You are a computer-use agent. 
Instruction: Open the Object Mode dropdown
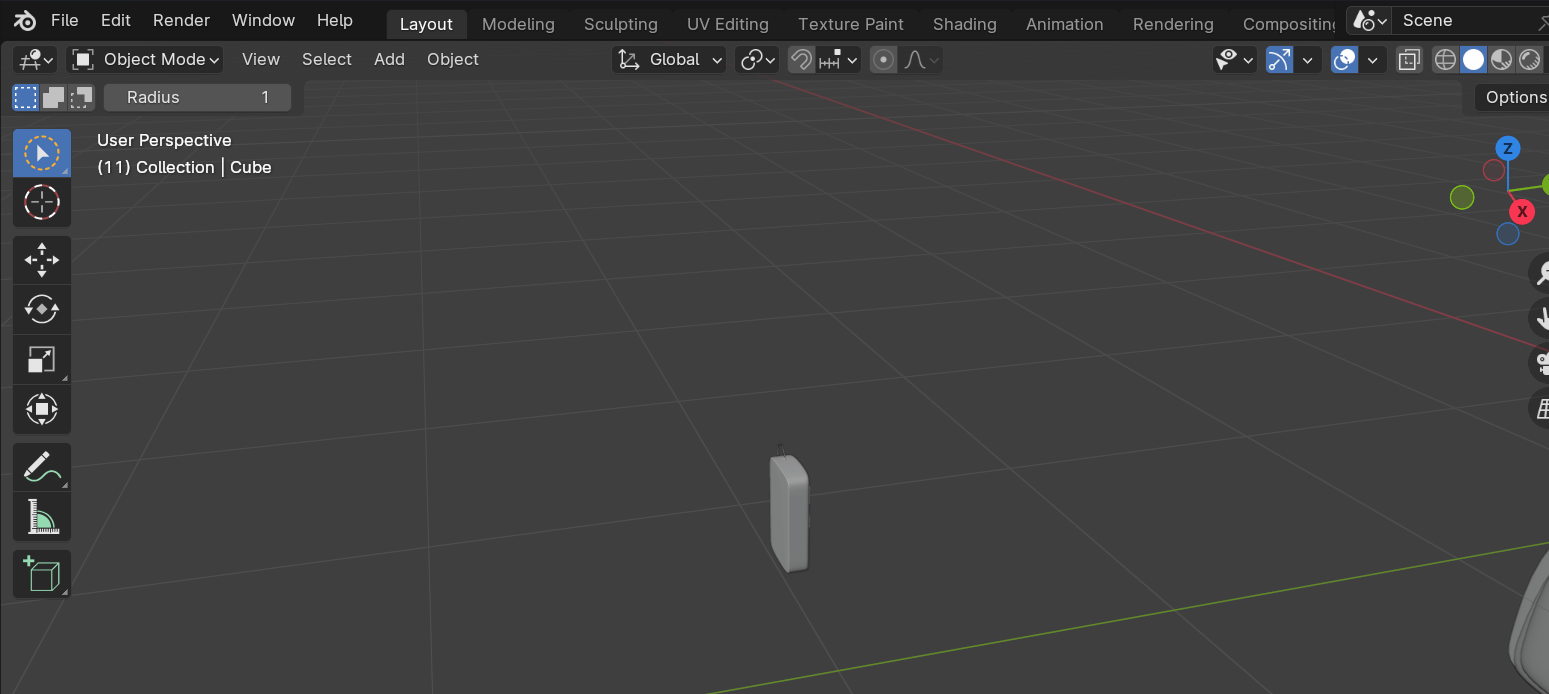tap(144, 59)
